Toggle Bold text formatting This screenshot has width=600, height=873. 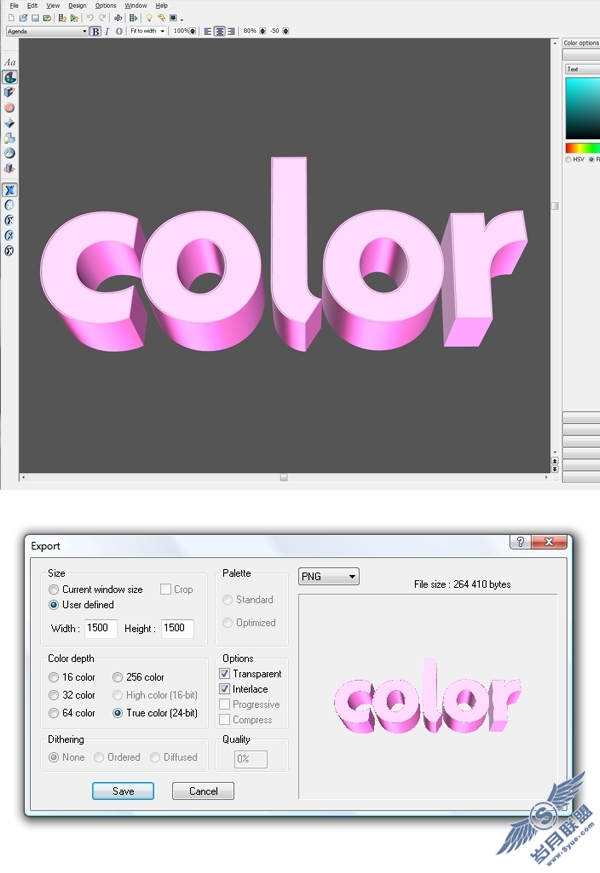95,31
